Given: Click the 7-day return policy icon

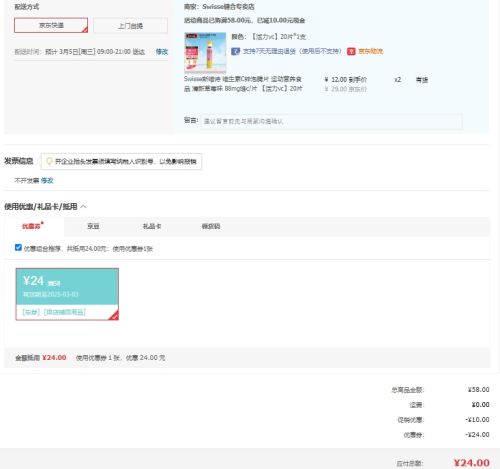Looking at the screenshot, I should (x=235, y=51).
